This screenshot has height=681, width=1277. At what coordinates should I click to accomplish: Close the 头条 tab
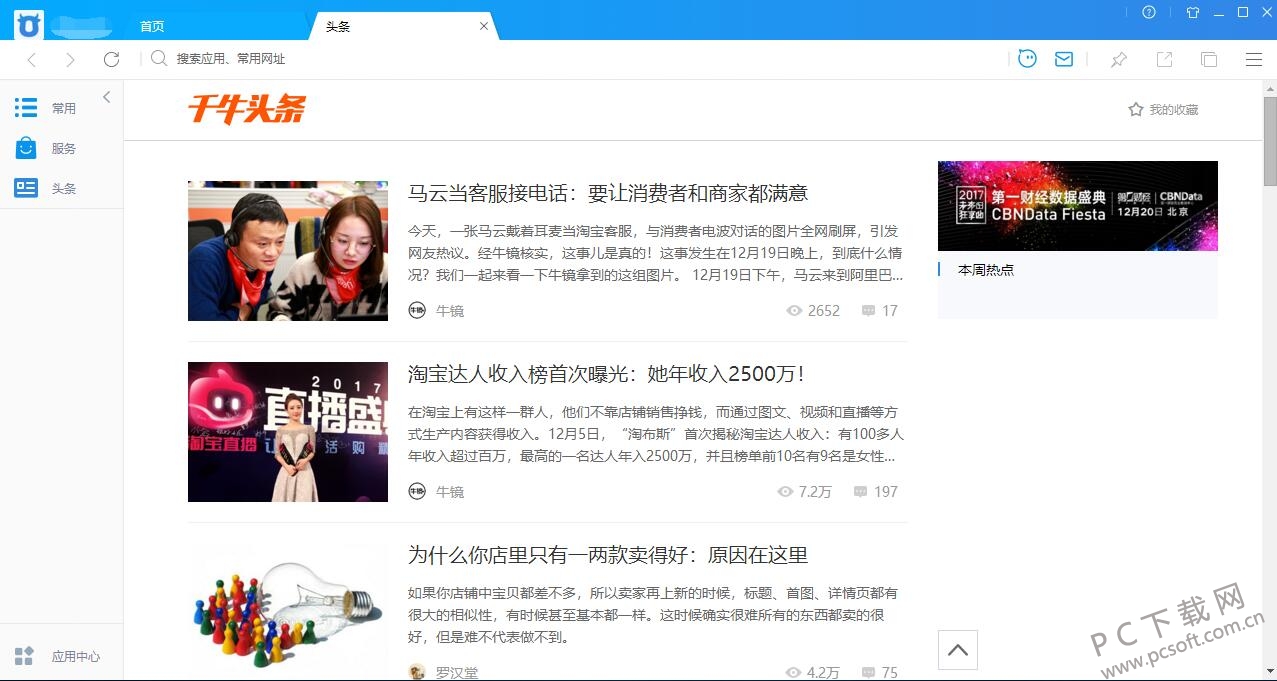[x=484, y=26]
